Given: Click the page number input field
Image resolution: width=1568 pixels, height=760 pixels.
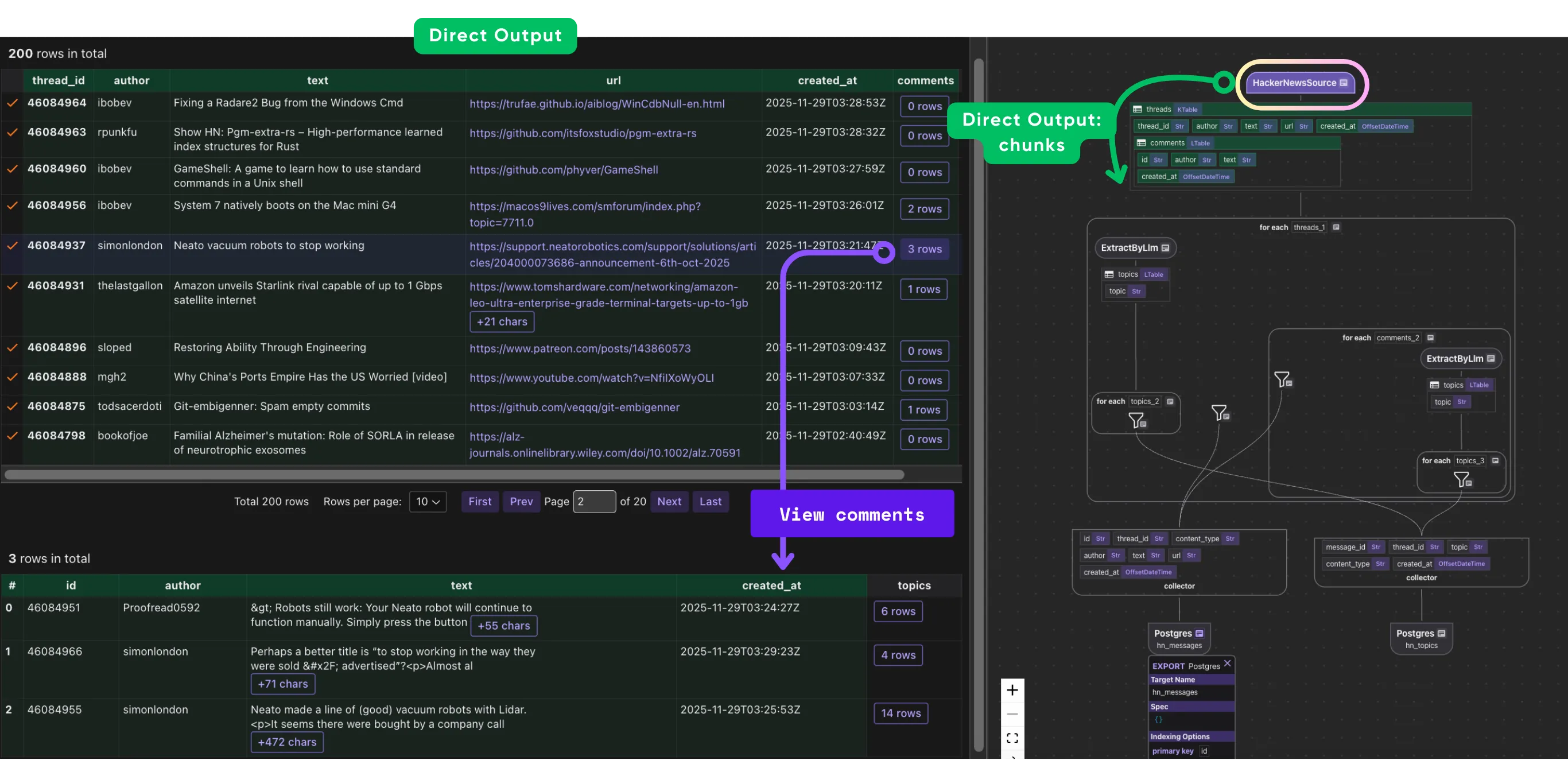Looking at the screenshot, I should coord(594,502).
